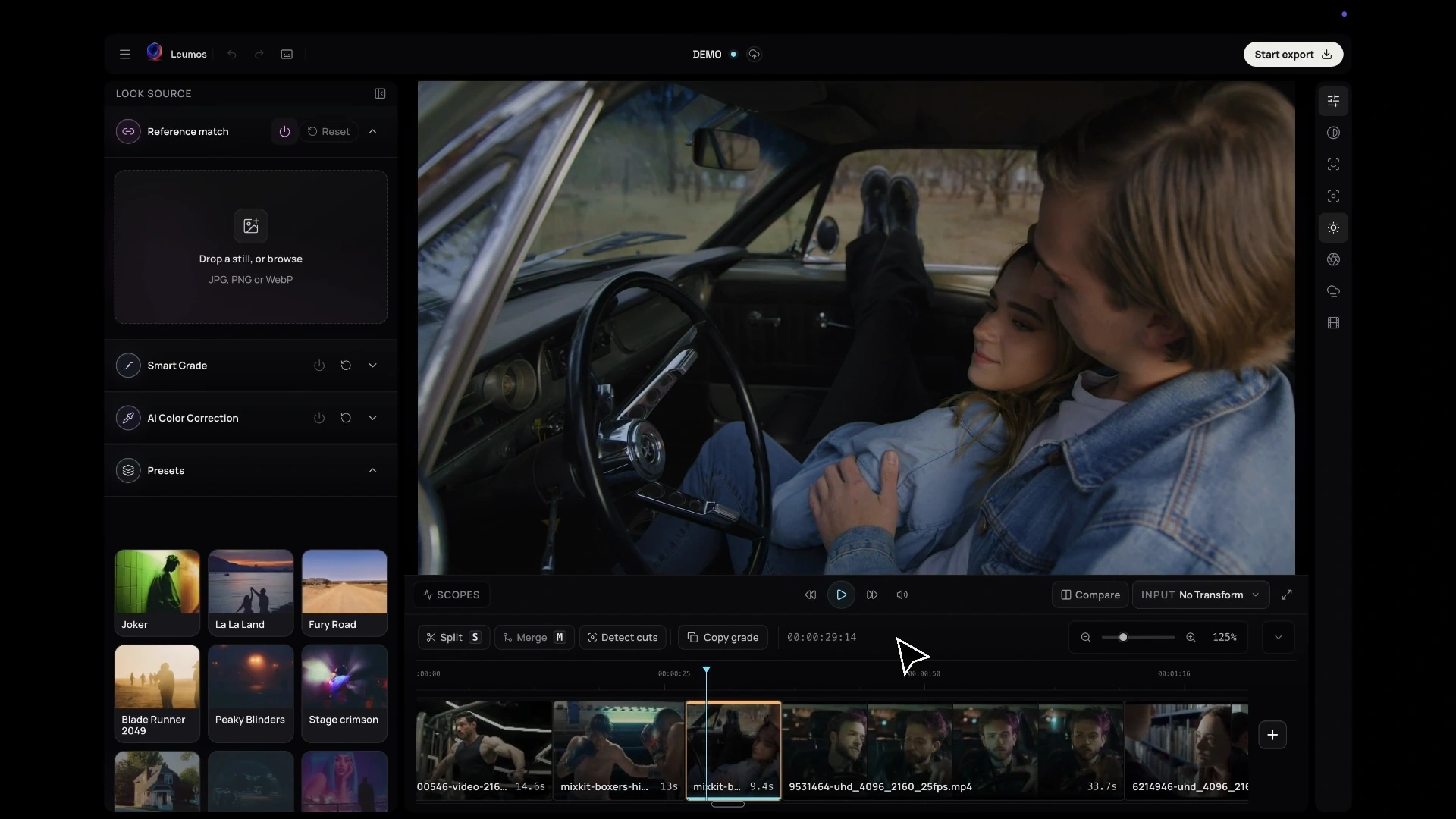Click the 125% zoom value
1456x819 pixels.
(x=1225, y=638)
